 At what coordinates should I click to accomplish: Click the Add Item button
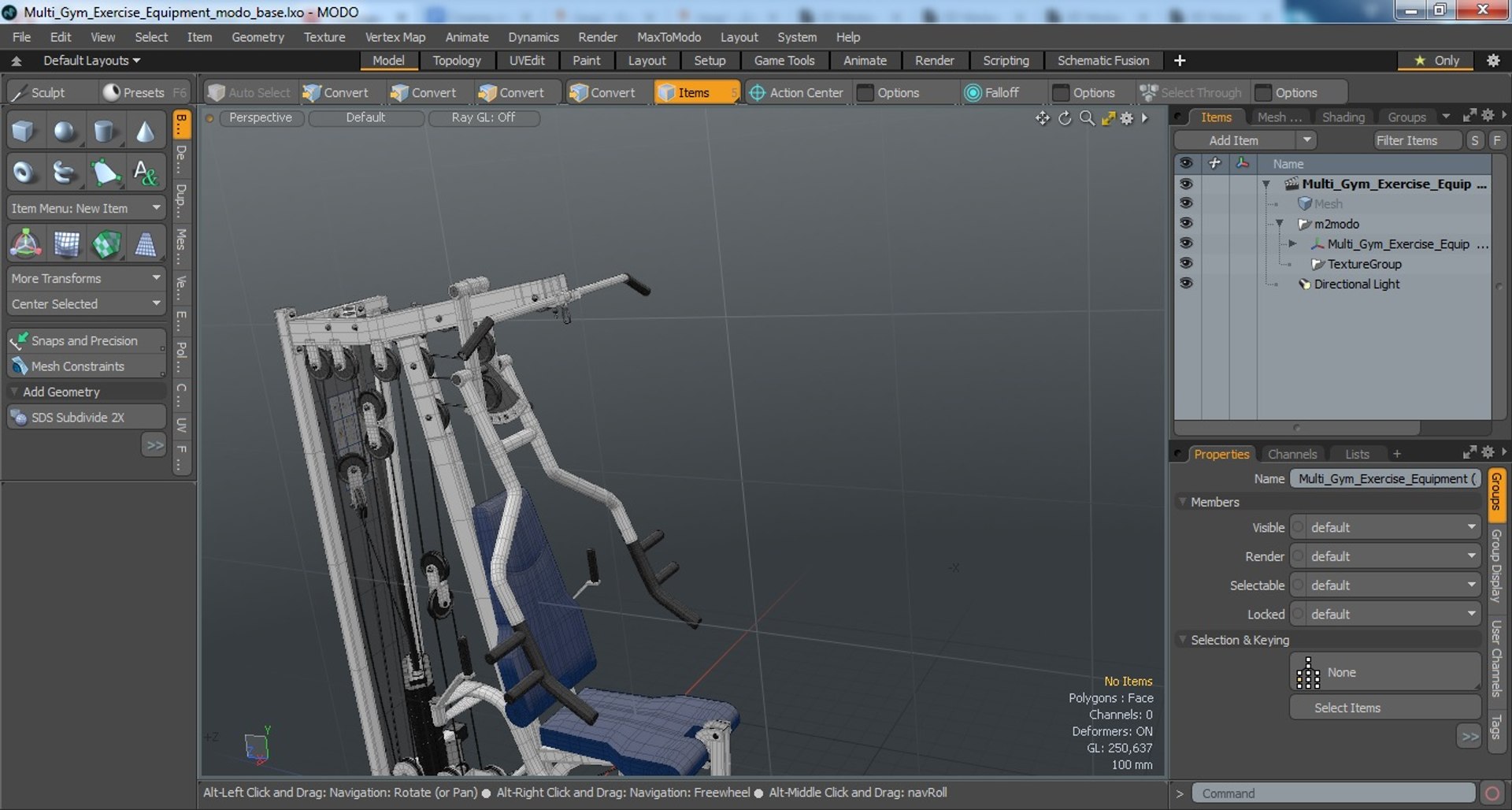(x=1234, y=140)
